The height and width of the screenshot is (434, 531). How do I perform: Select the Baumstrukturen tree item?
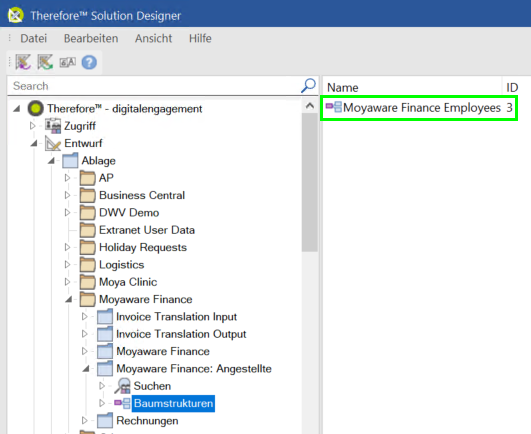click(173, 403)
